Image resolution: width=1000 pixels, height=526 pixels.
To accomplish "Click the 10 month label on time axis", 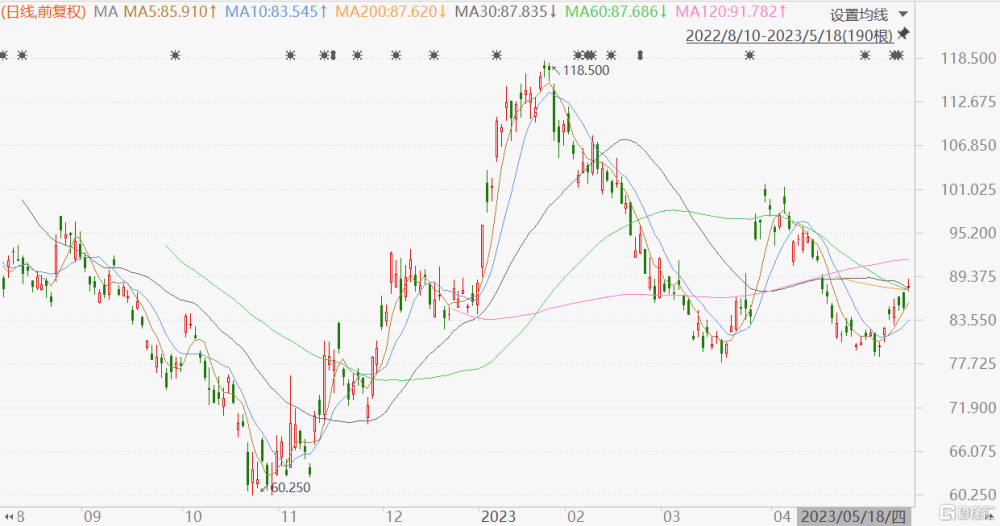I will (x=193, y=516).
